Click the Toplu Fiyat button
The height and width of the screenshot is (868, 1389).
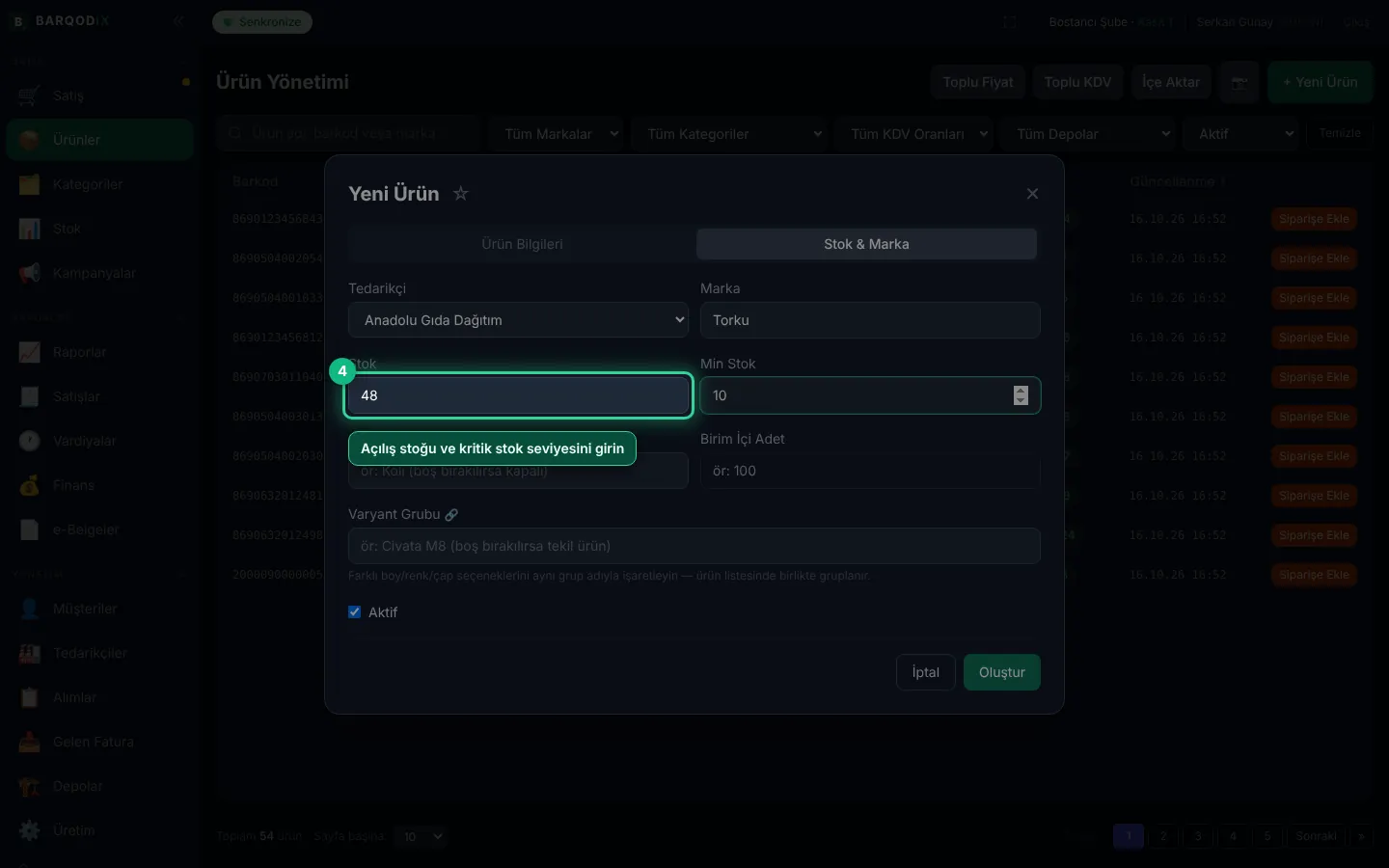[x=978, y=82]
